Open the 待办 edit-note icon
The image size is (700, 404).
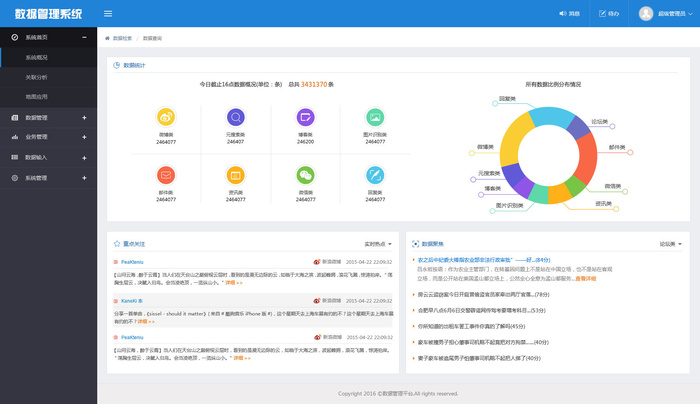602,14
